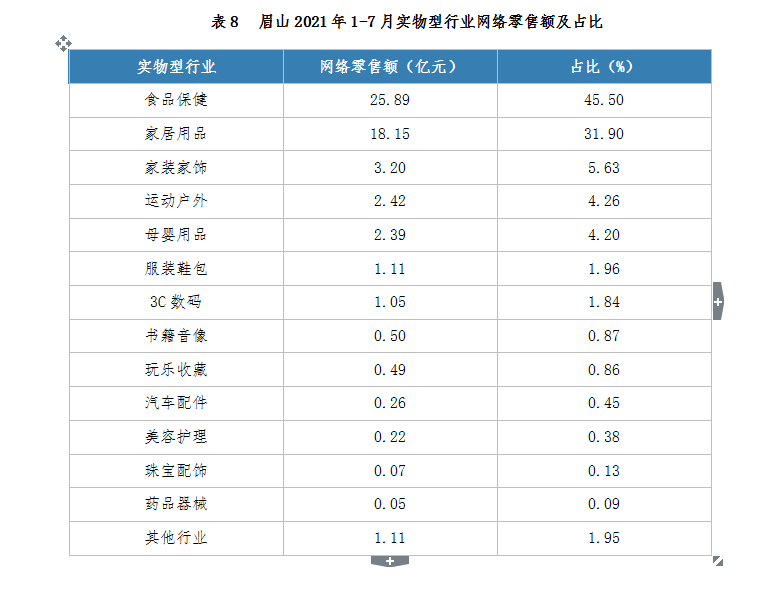Screen dimensions: 762x599
Task: Click the value 45.50
Action: 604,100
